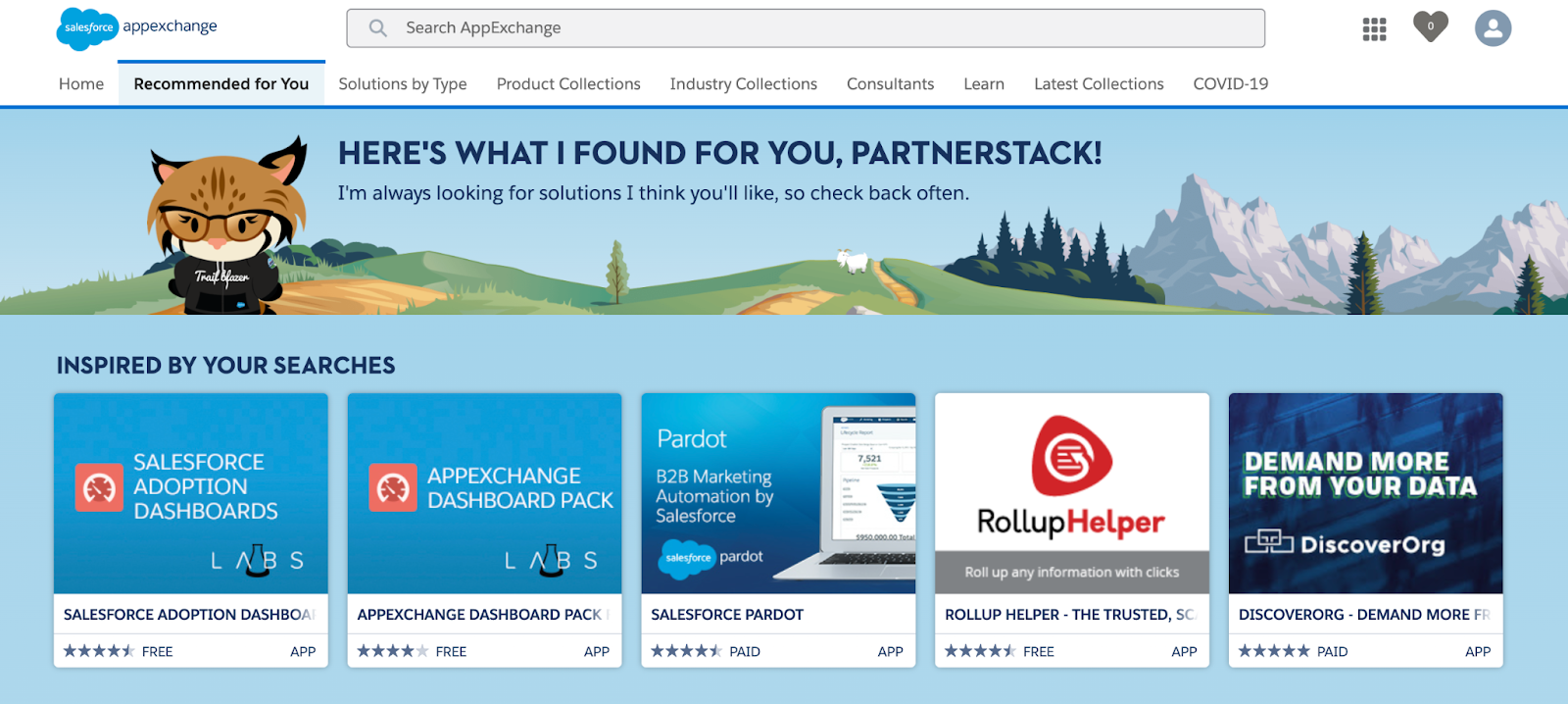The width and height of the screenshot is (1568, 704).
Task: Open Product Collections menu
Action: [x=568, y=84]
